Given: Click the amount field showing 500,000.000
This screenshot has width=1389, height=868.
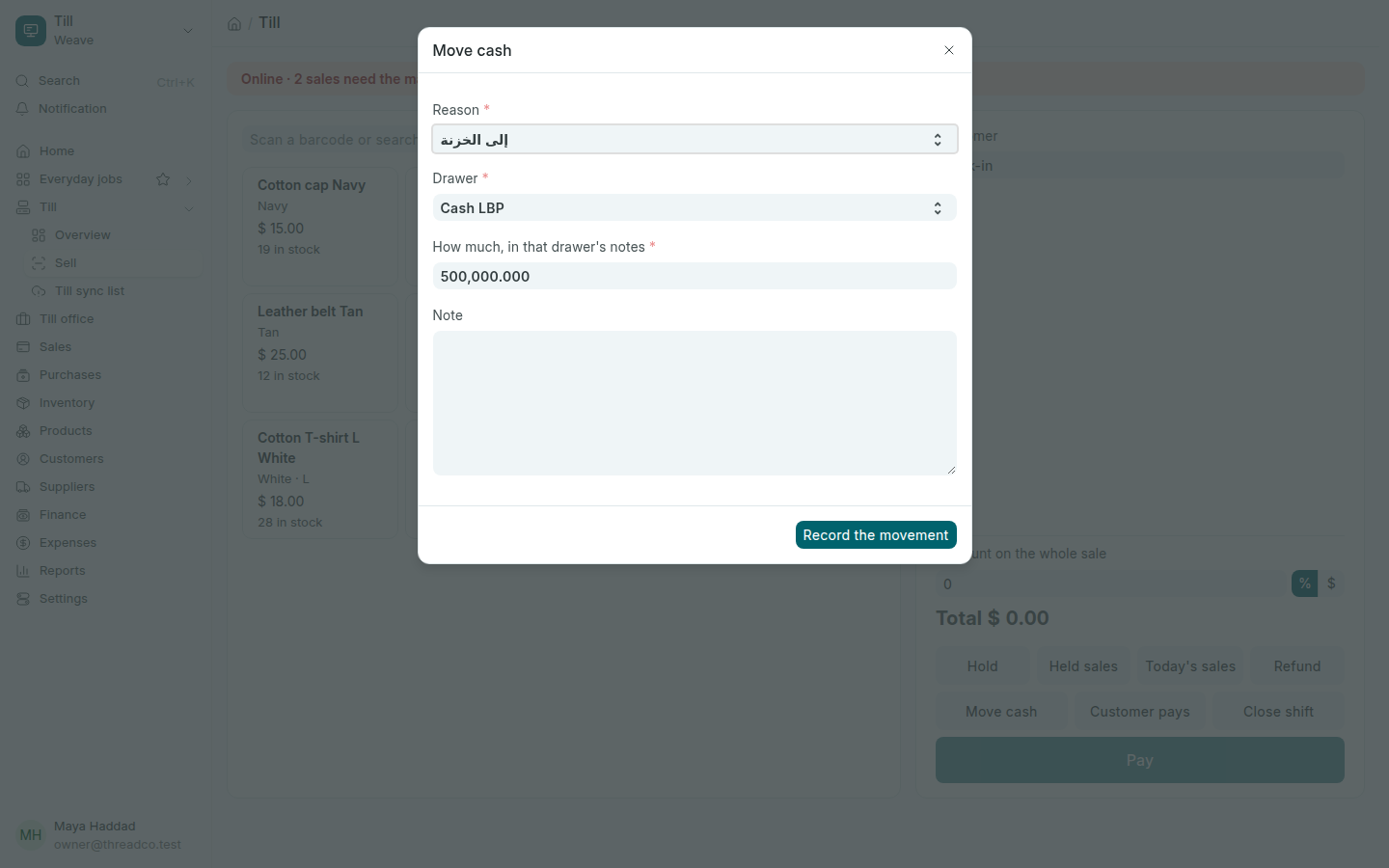Looking at the screenshot, I should (x=694, y=276).
